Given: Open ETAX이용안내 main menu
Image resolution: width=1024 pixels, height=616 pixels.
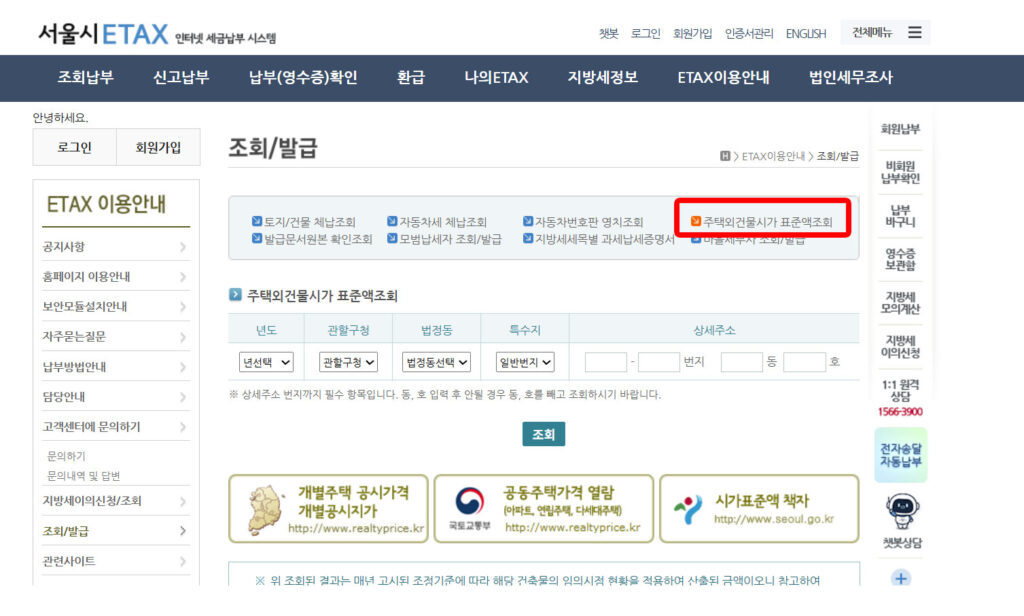Looking at the screenshot, I should click(x=723, y=77).
